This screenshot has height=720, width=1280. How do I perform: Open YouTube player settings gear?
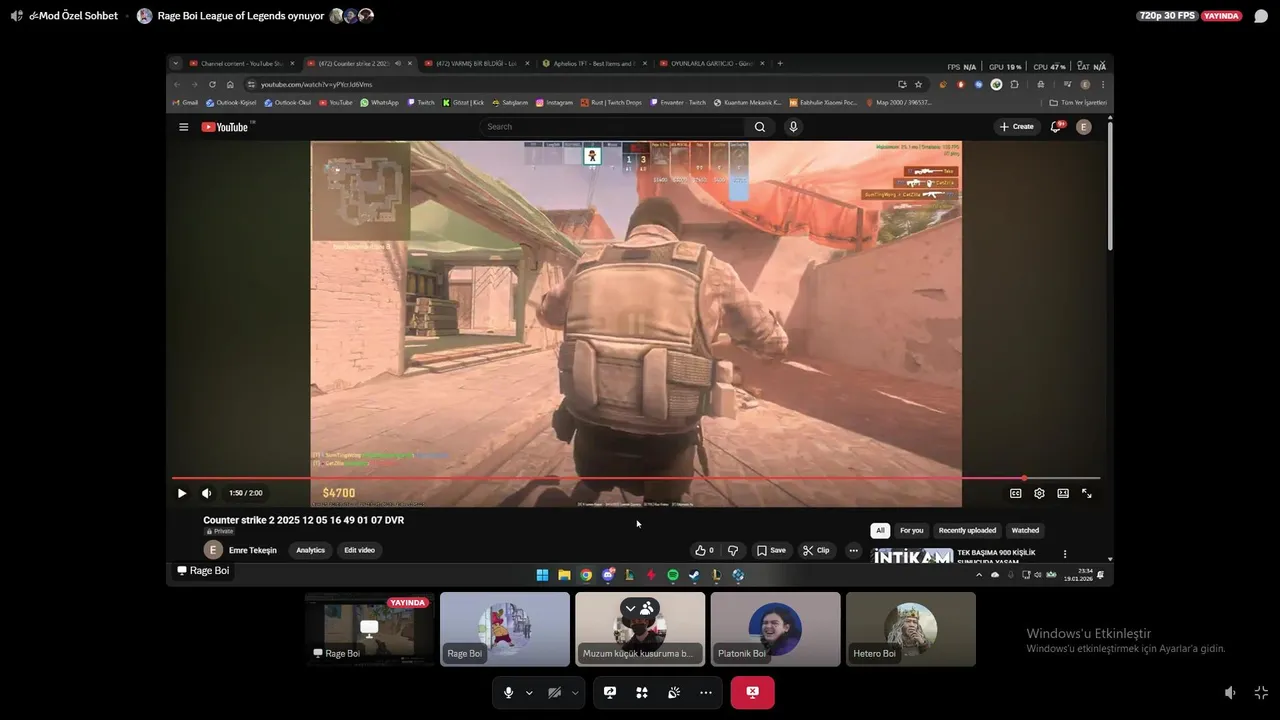1039,493
